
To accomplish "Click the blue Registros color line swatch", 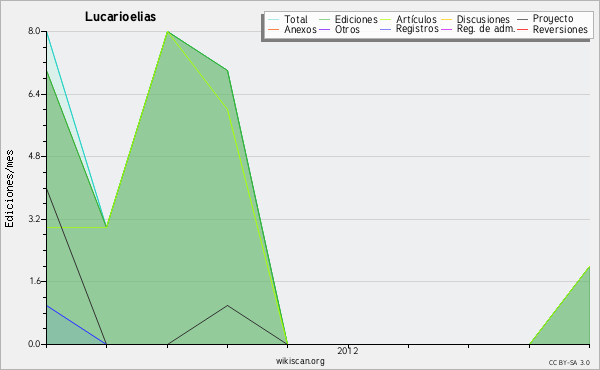I will click(x=386, y=29).
